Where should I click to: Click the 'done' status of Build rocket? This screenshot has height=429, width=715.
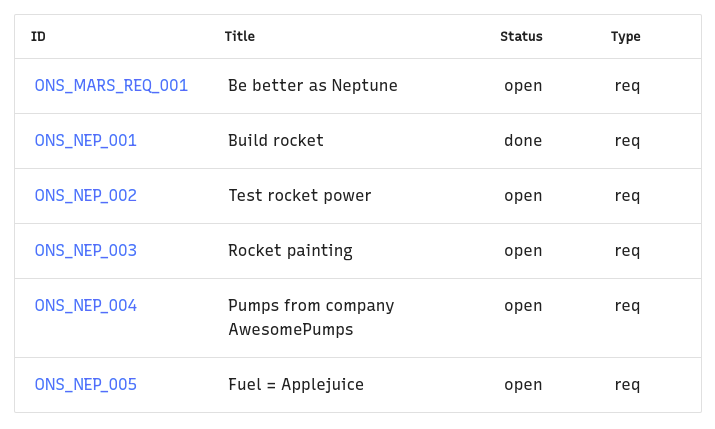point(523,141)
